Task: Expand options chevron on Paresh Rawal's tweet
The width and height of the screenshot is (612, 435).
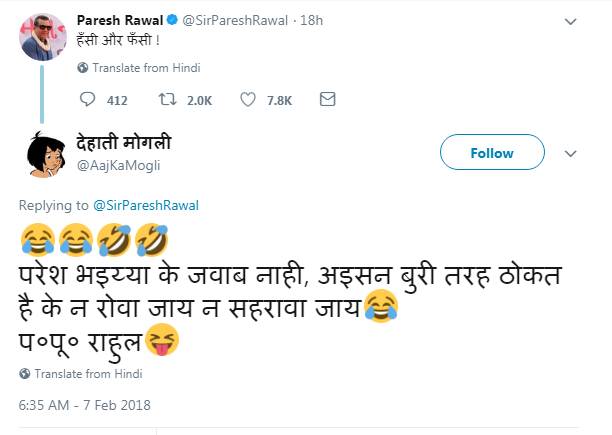Action: pos(571,22)
